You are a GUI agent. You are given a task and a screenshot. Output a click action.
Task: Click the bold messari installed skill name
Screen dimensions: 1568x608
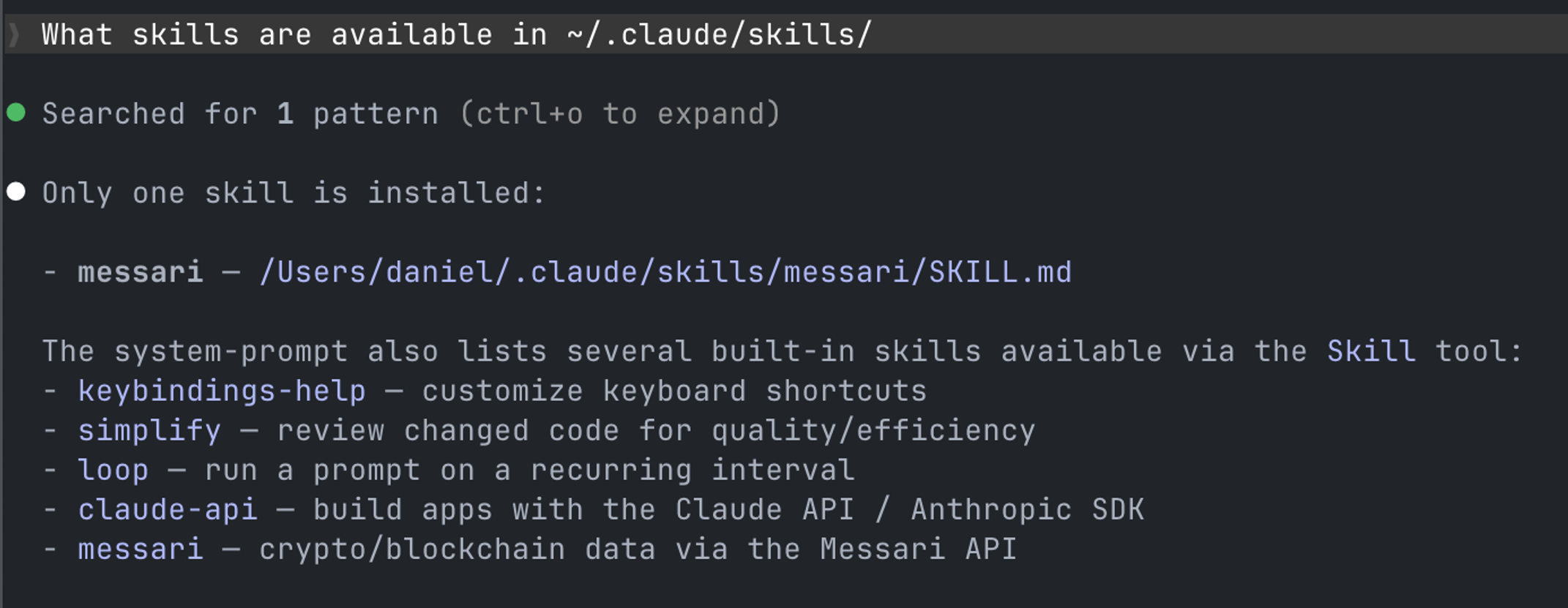click(141, 272)
